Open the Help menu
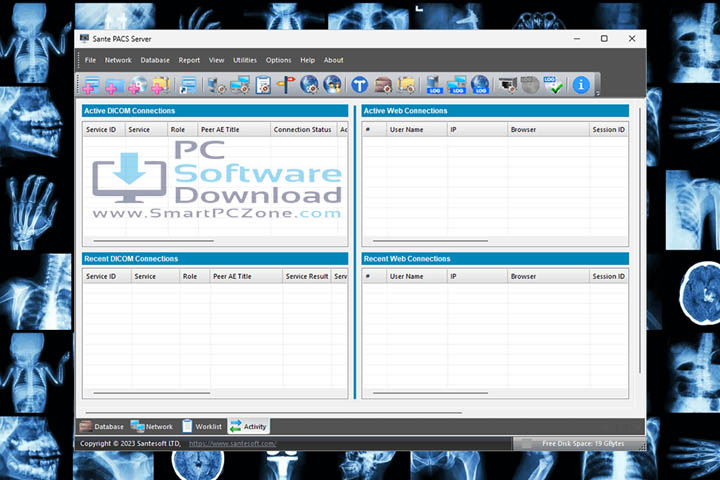The width and height of the screenshot is (720, 480). 308,60
